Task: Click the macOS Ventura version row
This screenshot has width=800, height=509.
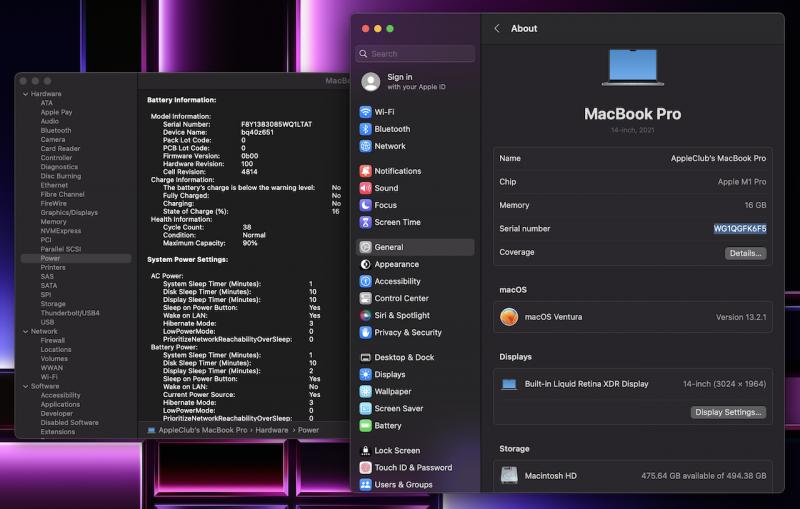Action: 633,317
